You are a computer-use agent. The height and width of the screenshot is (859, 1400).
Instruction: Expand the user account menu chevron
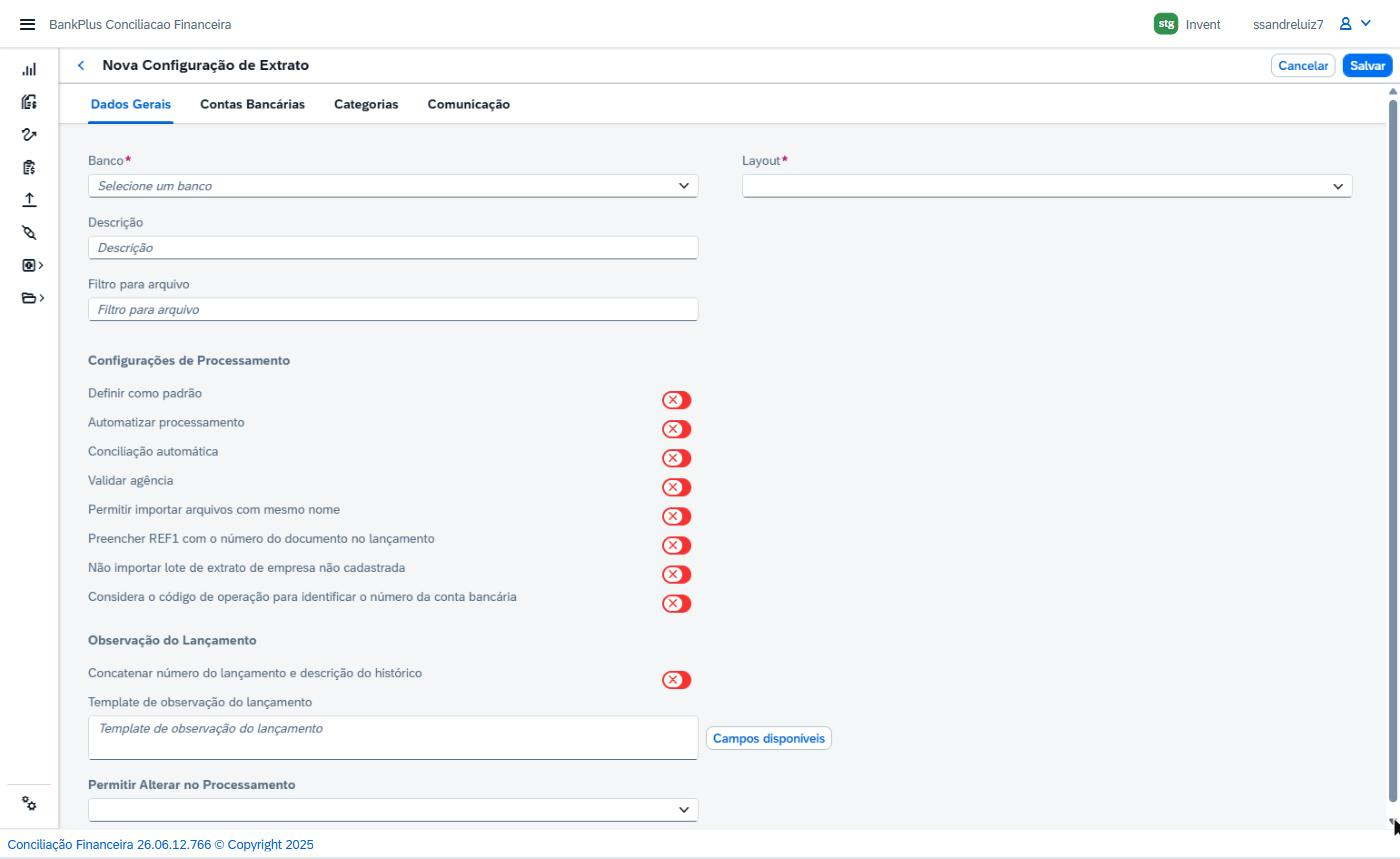coord(1366,24)
